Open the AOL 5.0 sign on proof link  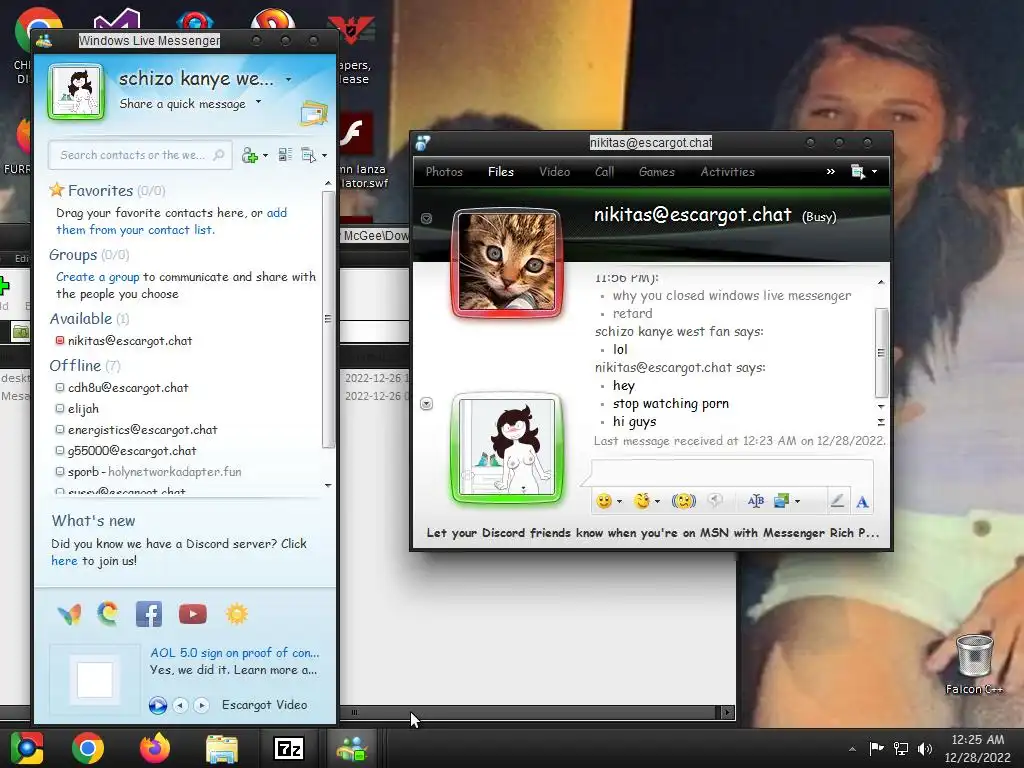point(234,652)
